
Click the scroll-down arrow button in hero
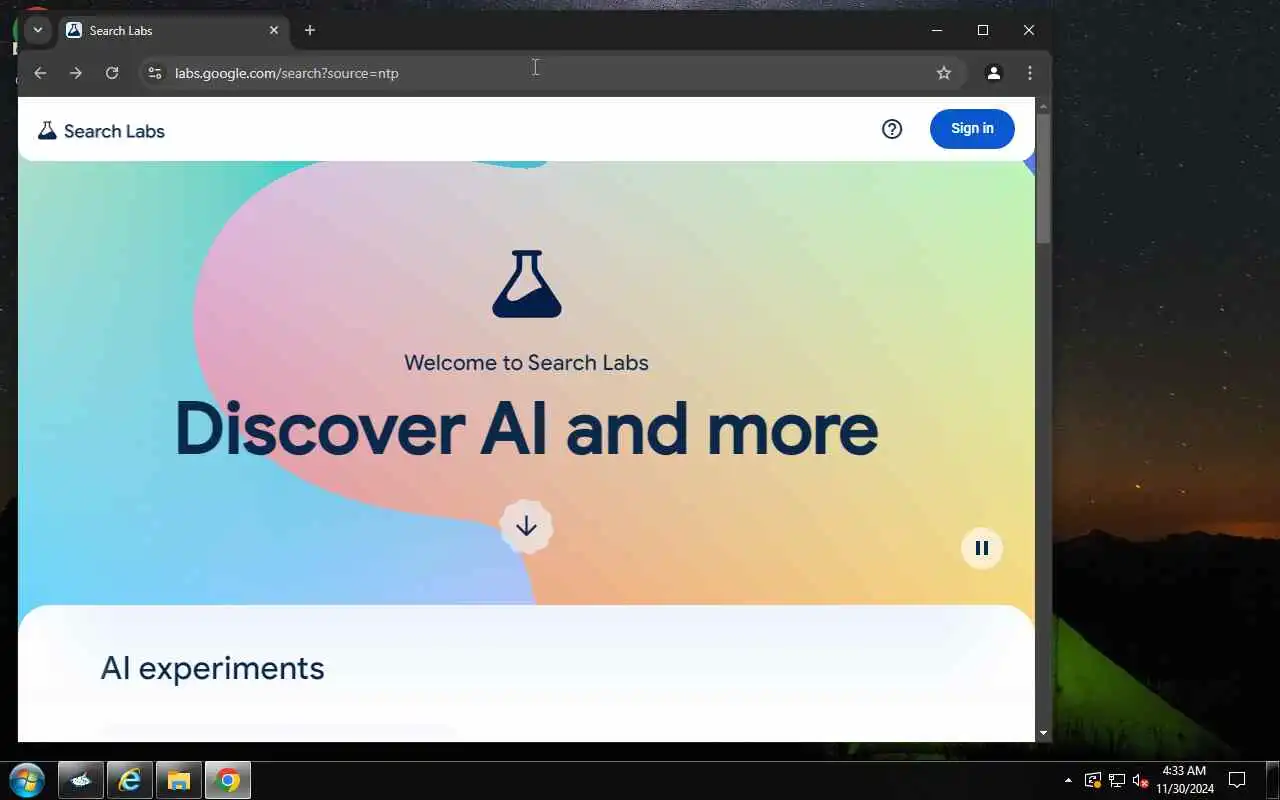pos(526,526)
